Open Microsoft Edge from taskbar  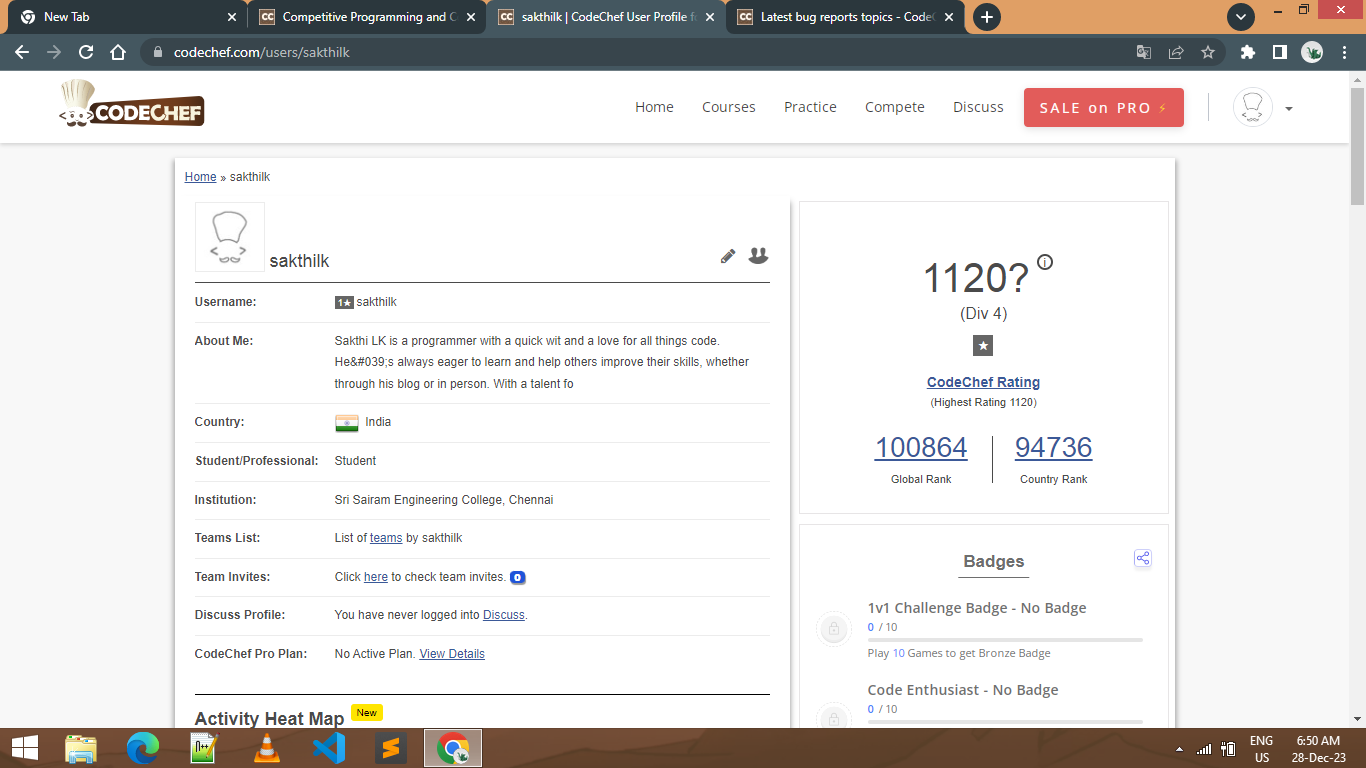point(143,748)
